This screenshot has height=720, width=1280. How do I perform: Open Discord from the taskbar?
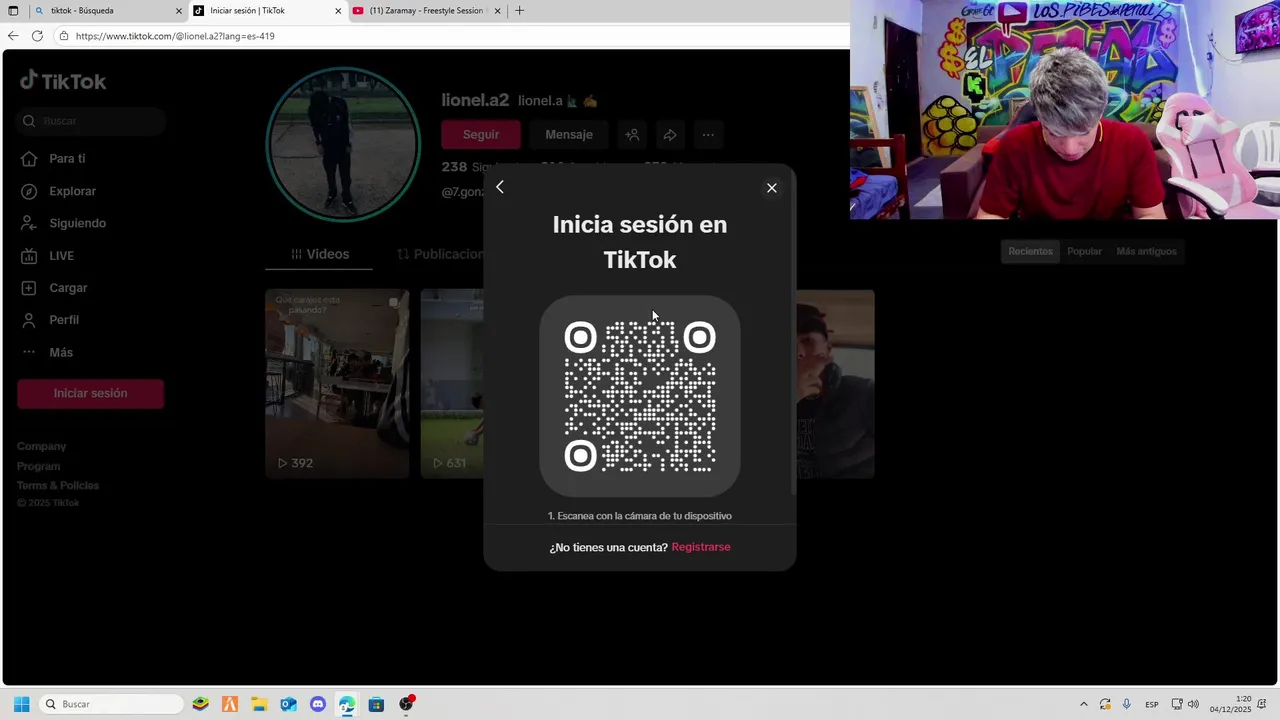(318, 704)
